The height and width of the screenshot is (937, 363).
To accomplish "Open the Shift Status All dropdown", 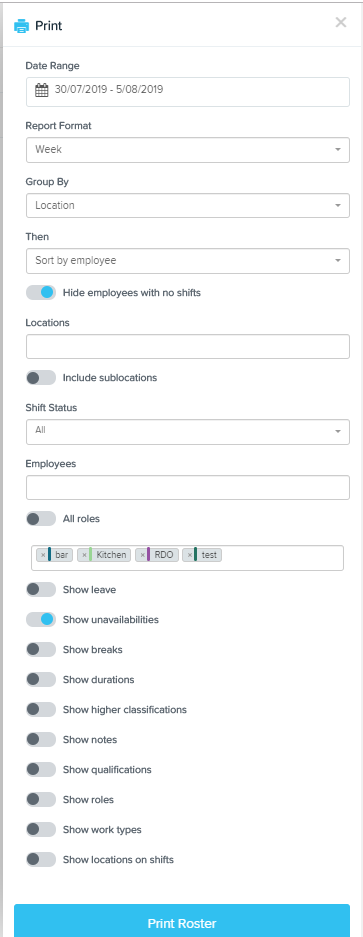I will [x=188, y=431].
